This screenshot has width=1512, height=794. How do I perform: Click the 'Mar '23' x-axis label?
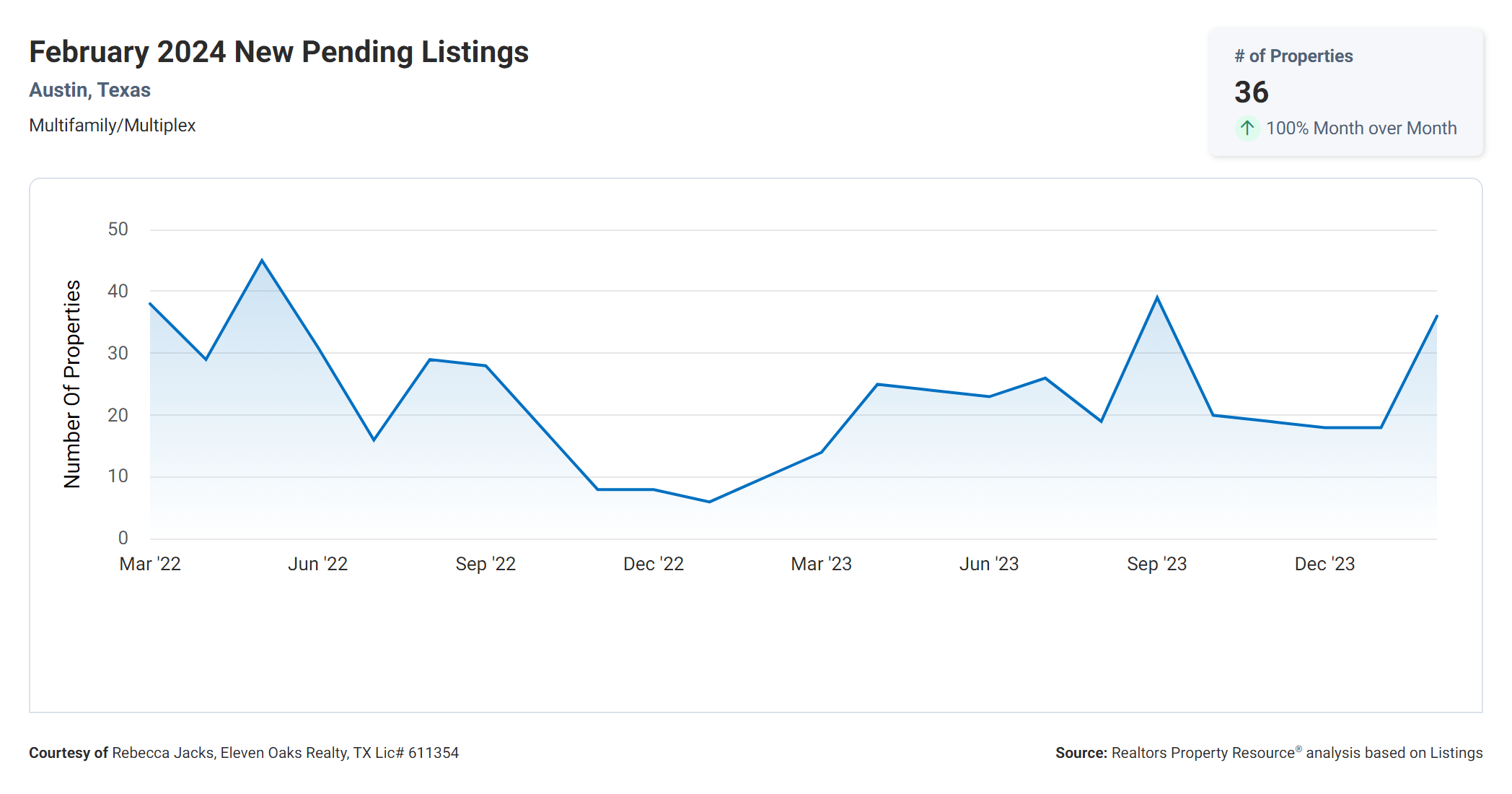[821, 564]
